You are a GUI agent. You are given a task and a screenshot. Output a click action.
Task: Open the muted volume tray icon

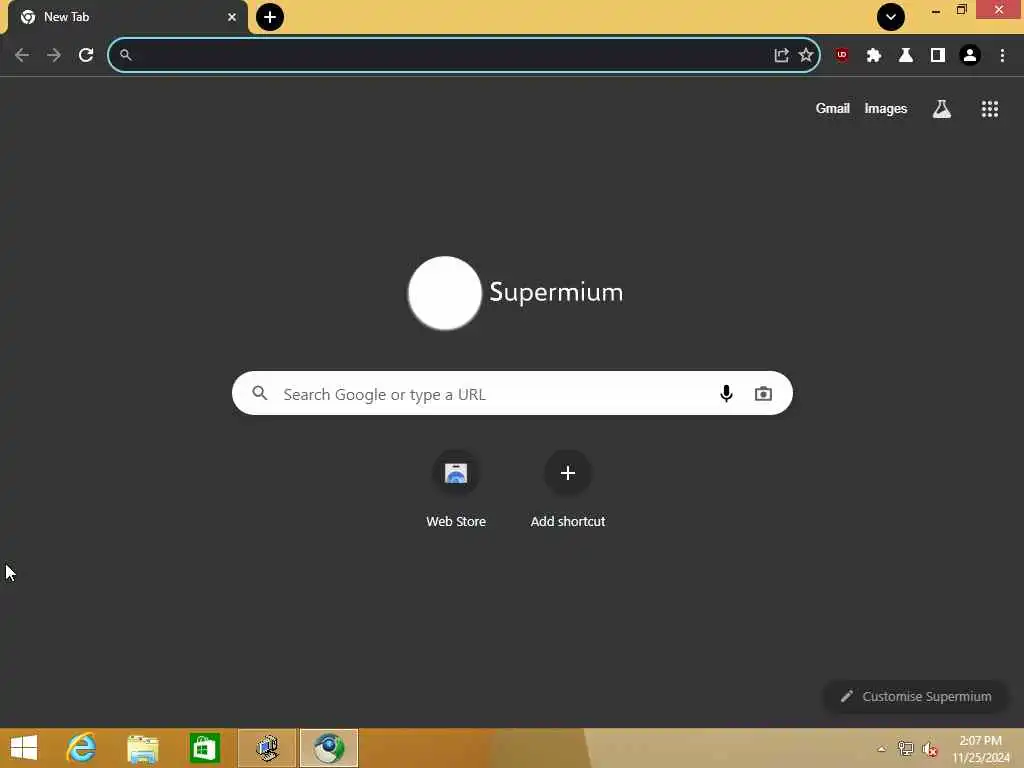point(930,748)
